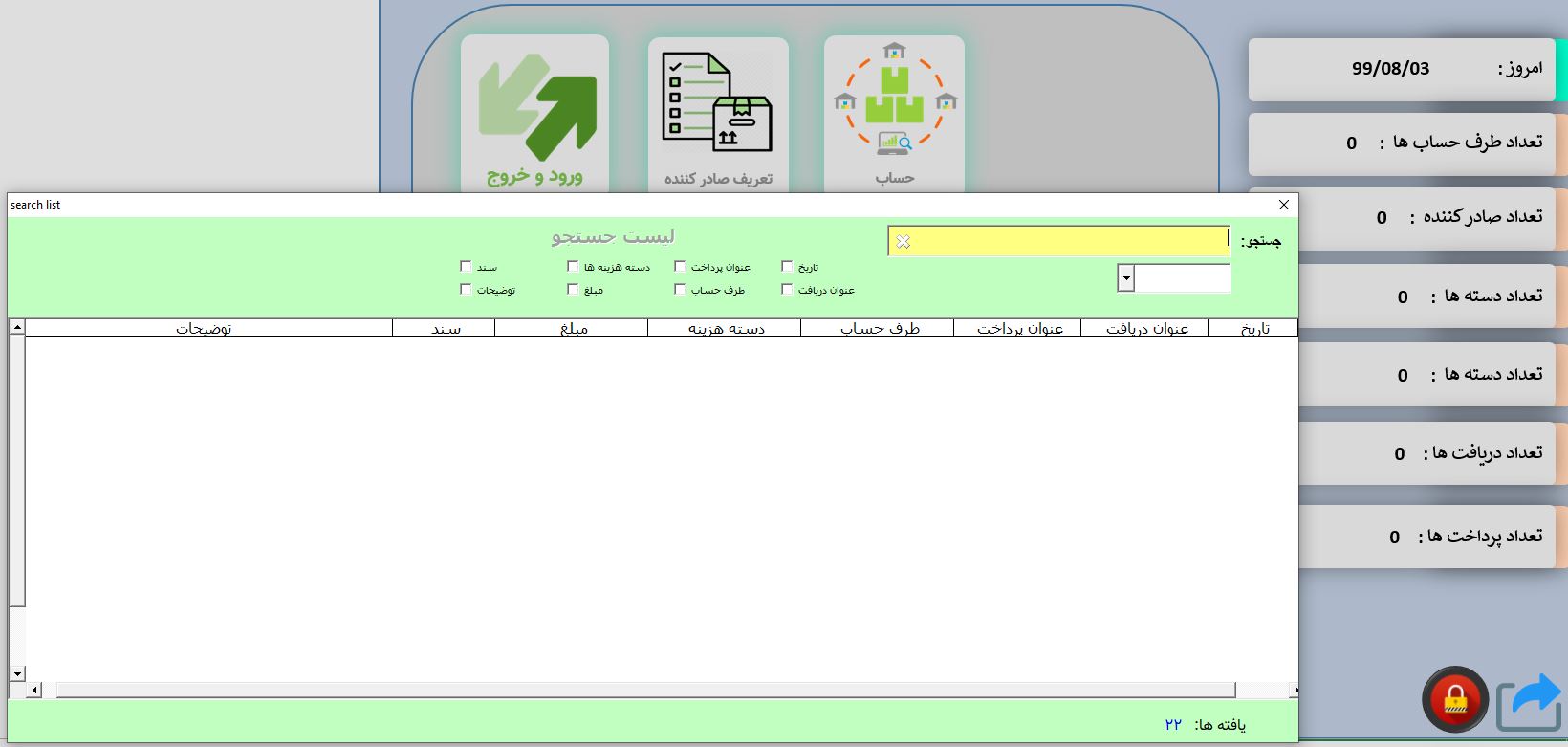Expand the combo box below the search field
This screenshot has height=747, width=1568.
[x=1126, y=278]
